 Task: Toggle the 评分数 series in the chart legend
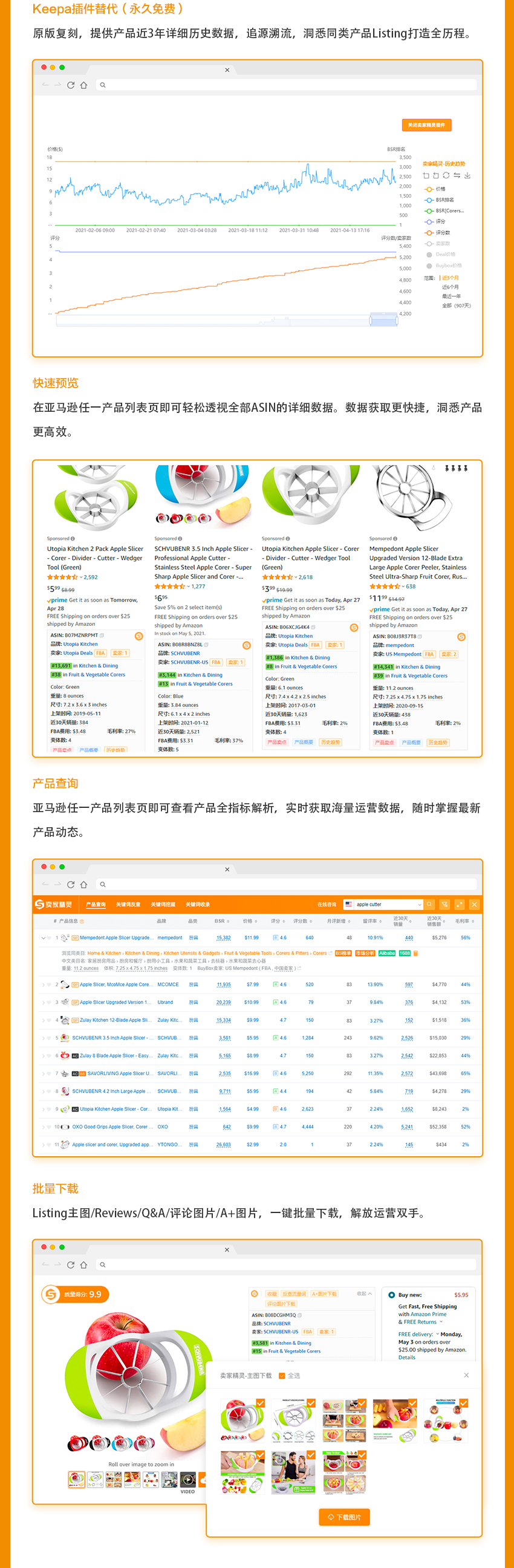[x=437, y=233]
